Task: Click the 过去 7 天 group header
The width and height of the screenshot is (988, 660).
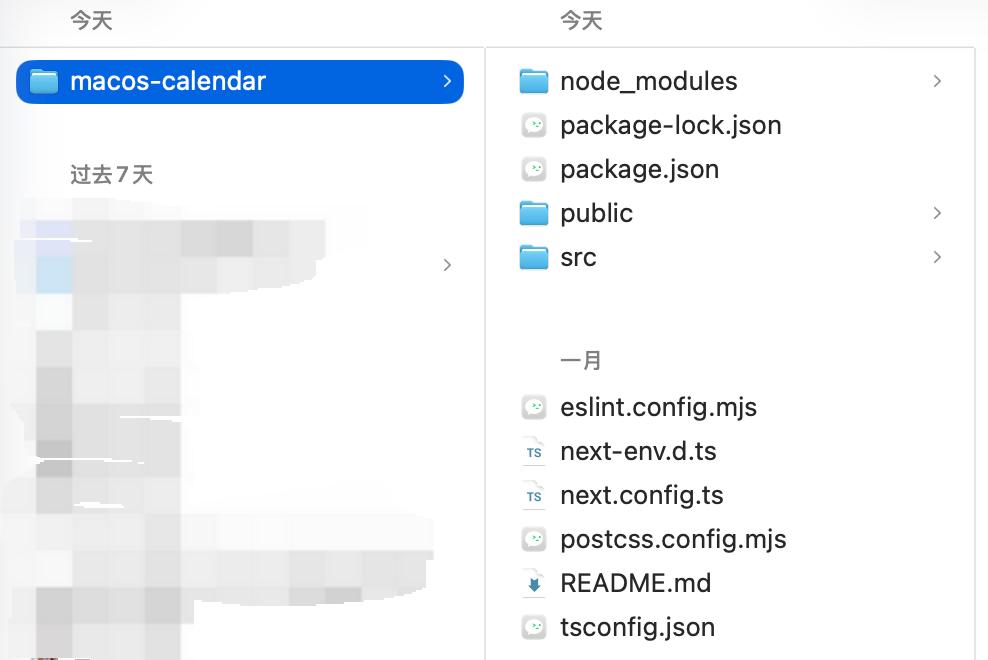Action: point(111,175)
